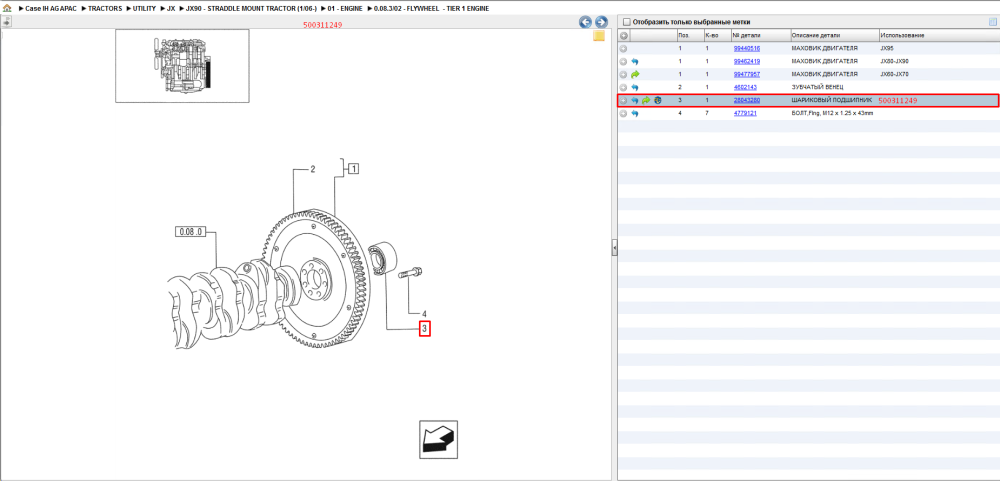Viewport: 1000px width, 481px height.
Task: Add part 99462419 using its plus icon
Action: click(624, 62)
